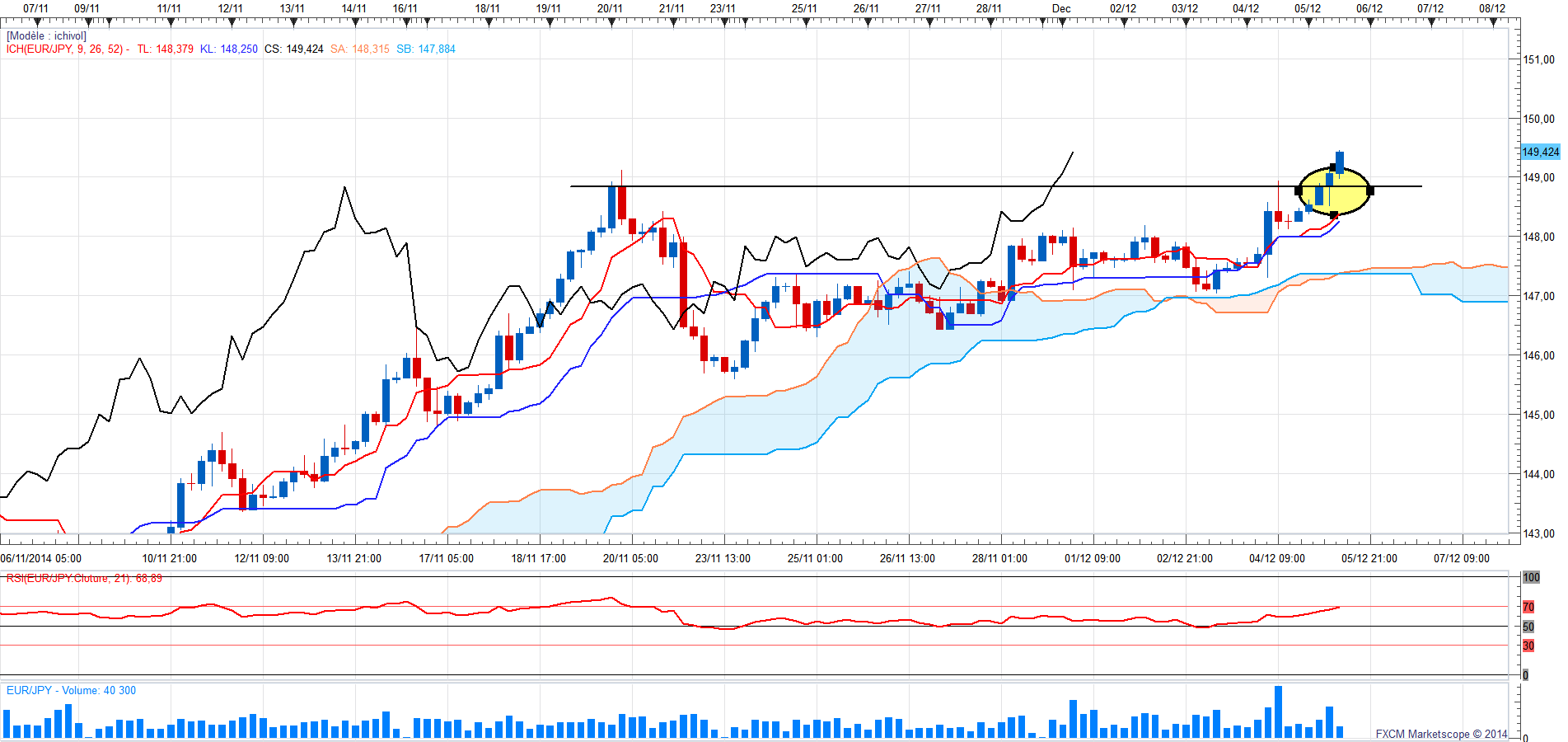The image size is (1568, 742).
Task: Select the RSI 70 level label
Action: click(1528, 607)
